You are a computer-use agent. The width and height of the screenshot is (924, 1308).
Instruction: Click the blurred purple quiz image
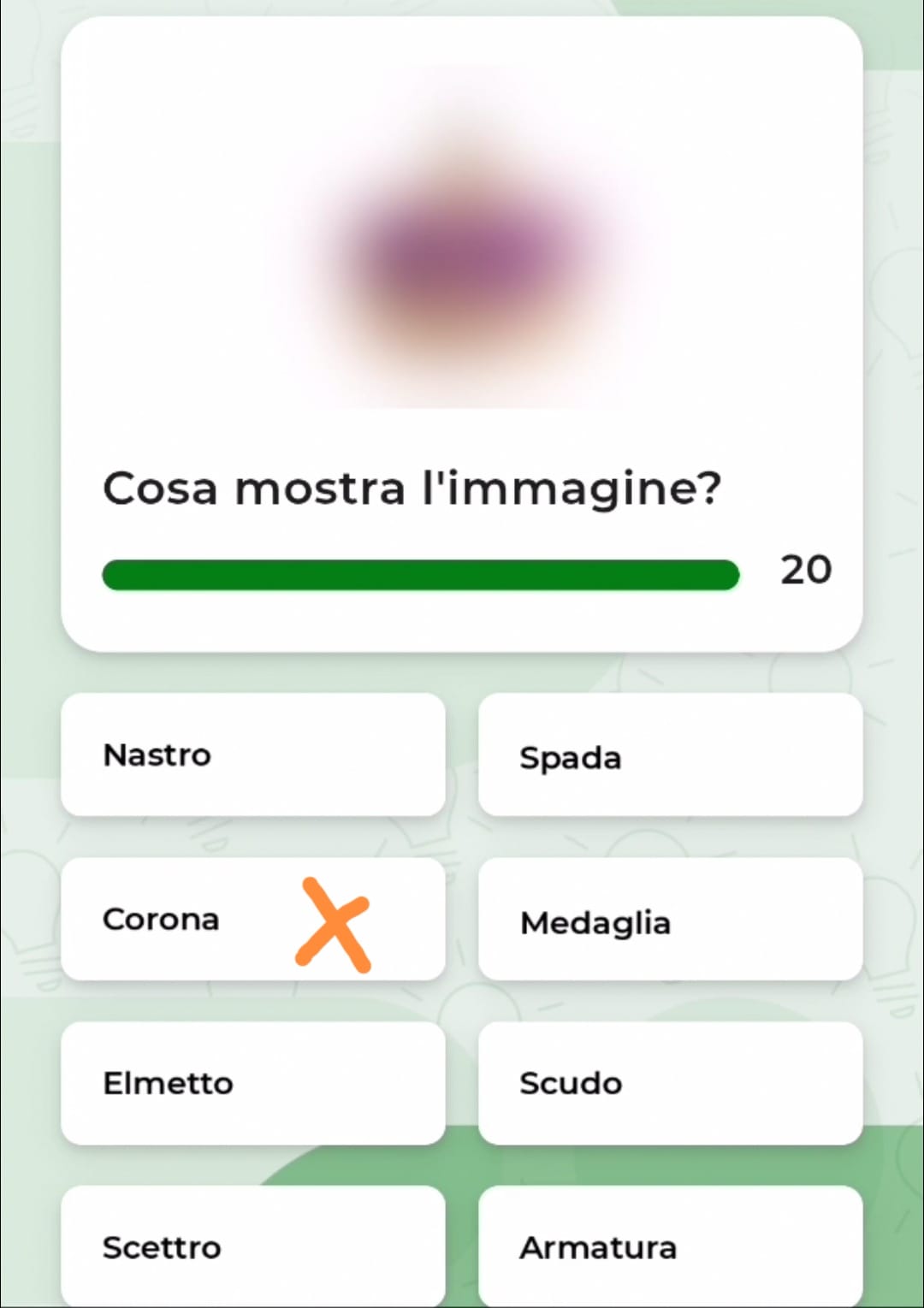[x=466, y=248]
